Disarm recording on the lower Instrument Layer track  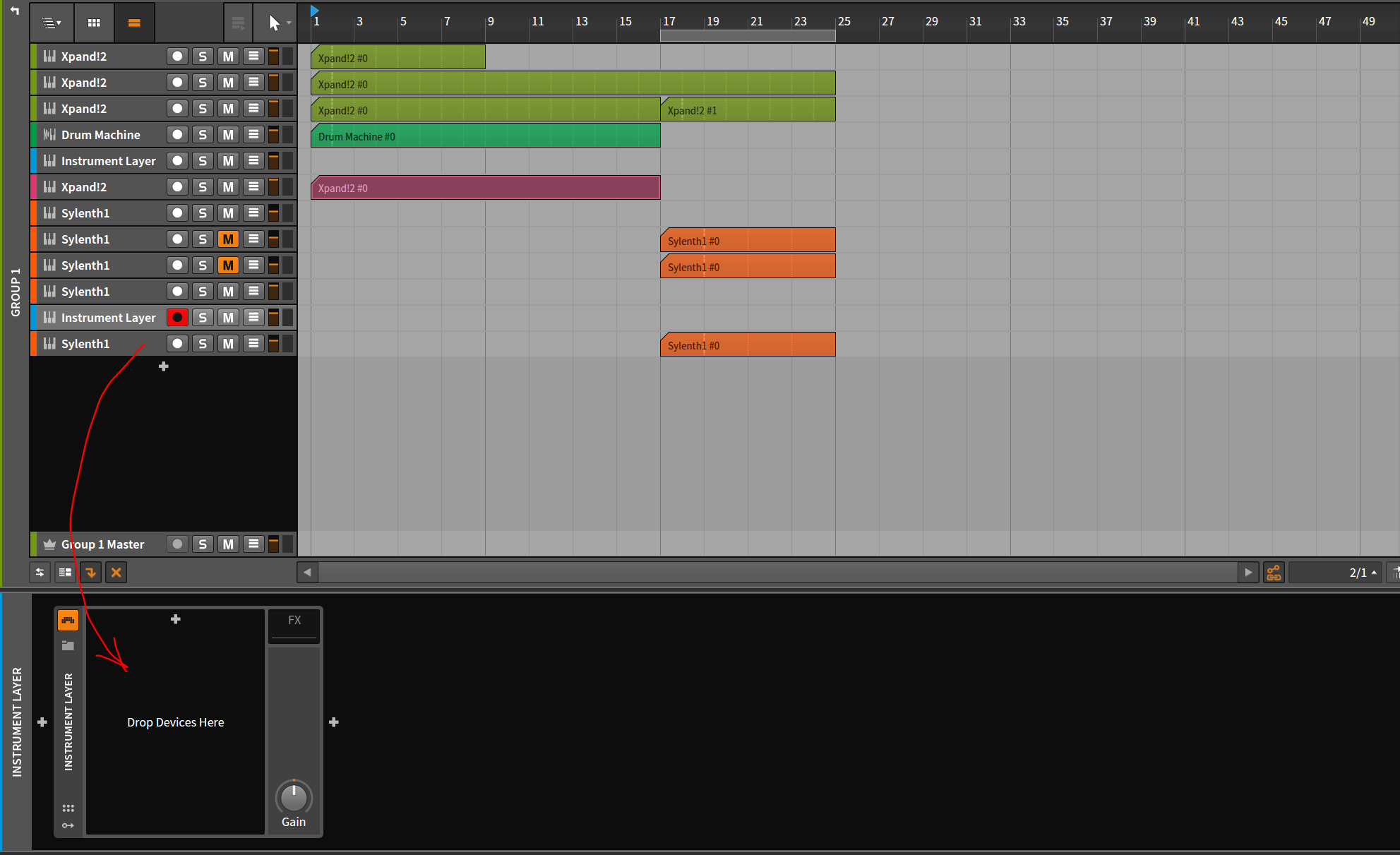click(x=177, y=318)
